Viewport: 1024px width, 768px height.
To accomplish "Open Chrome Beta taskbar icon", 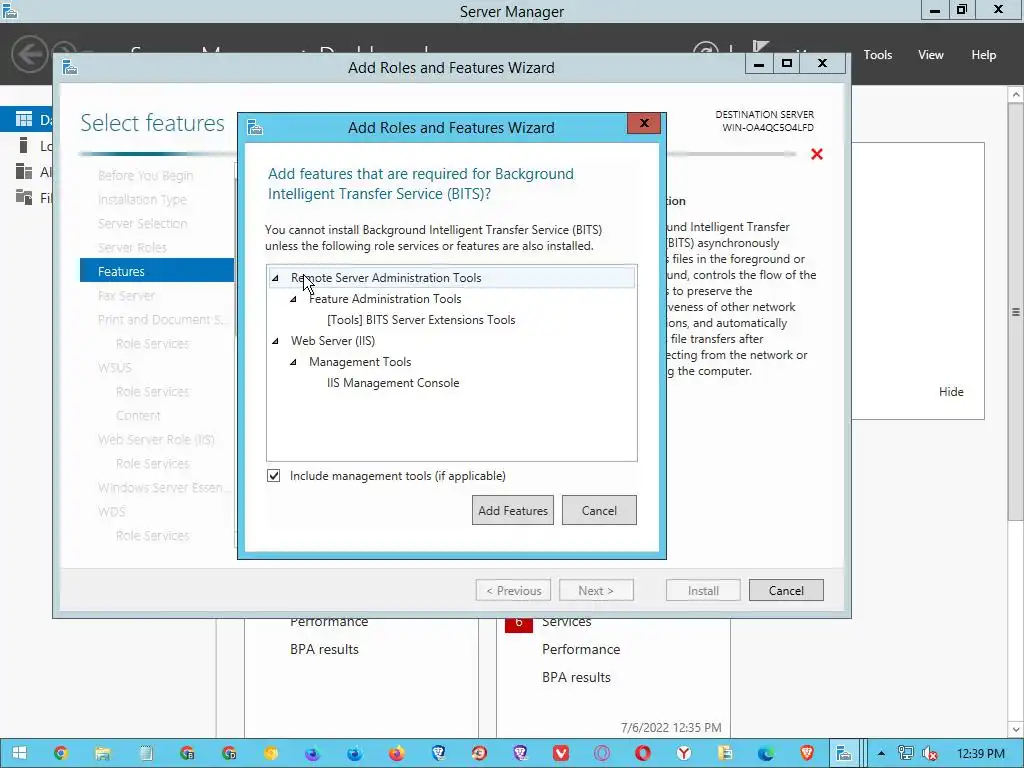I will [x=187, y=753].
